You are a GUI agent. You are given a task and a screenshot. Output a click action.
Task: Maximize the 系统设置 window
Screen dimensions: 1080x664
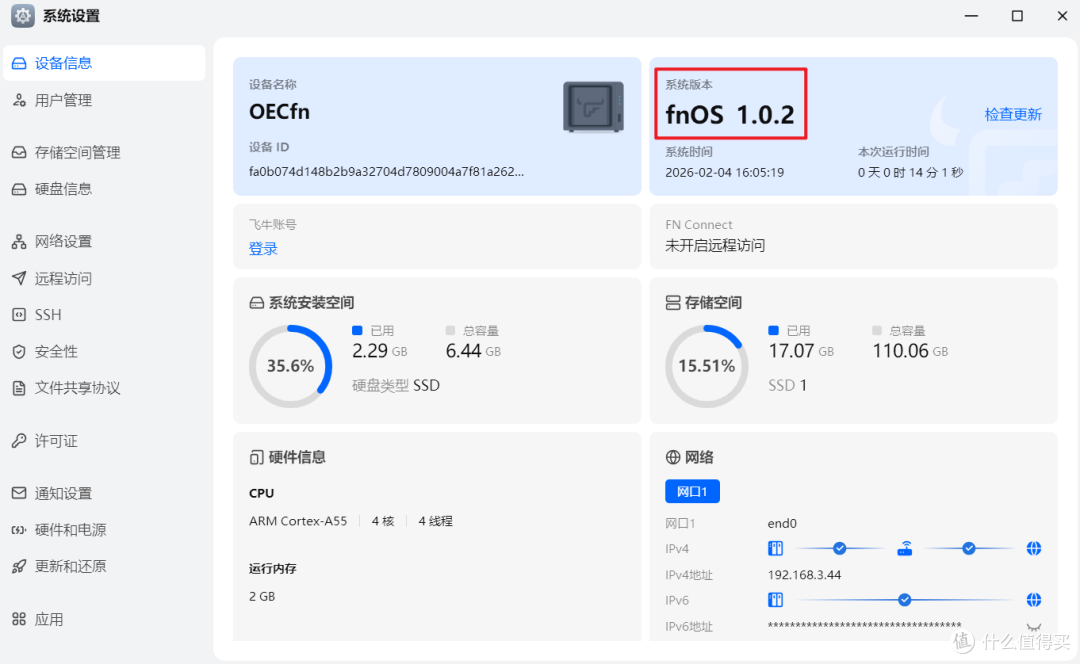click(1017, 16)
